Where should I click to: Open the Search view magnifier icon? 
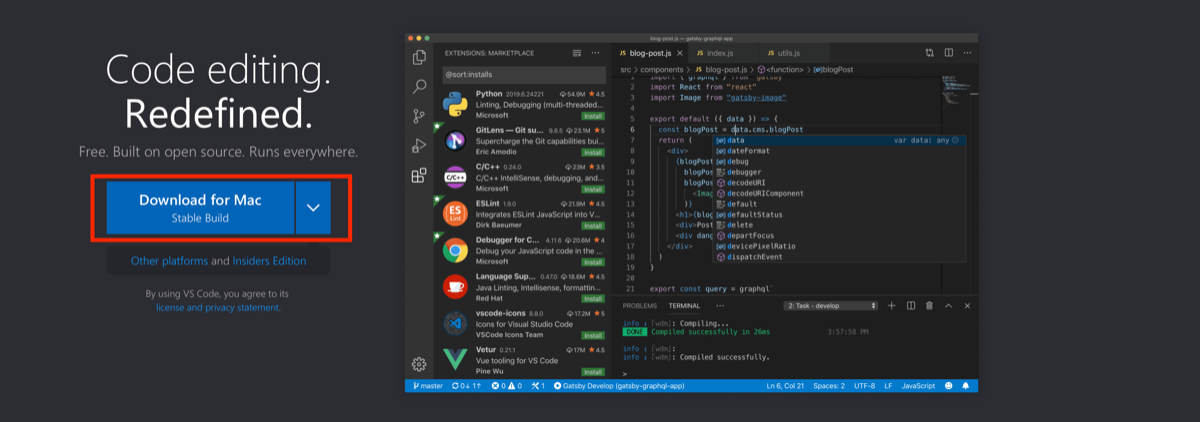tap(420, 87)
